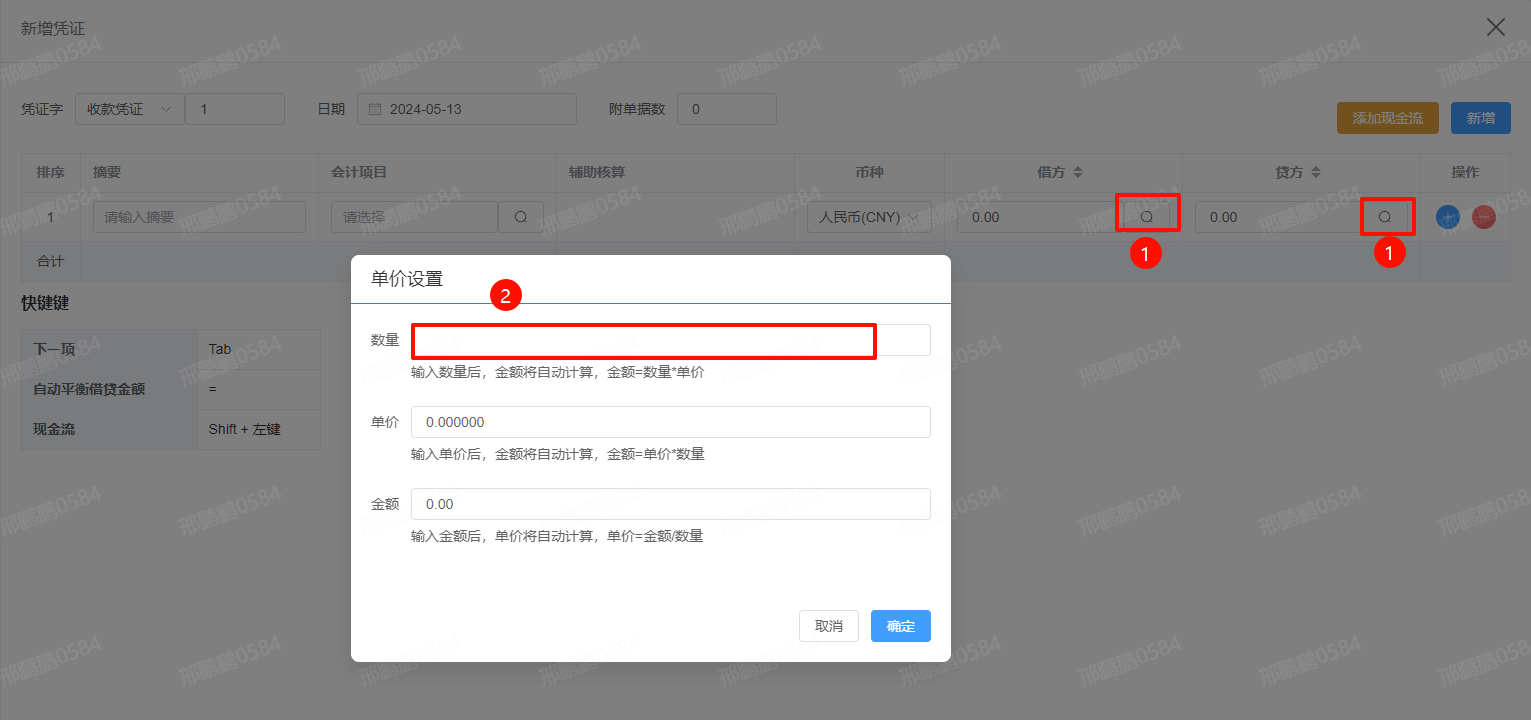Click the 贷方 amount search icon
This screenshot has width=1531, height=720.
(x=1385, y=216)
